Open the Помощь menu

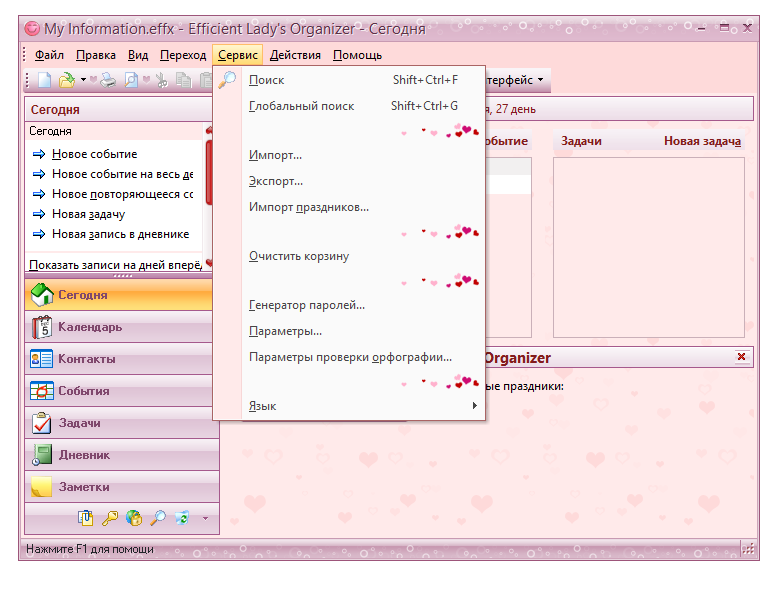coord(357,55)
